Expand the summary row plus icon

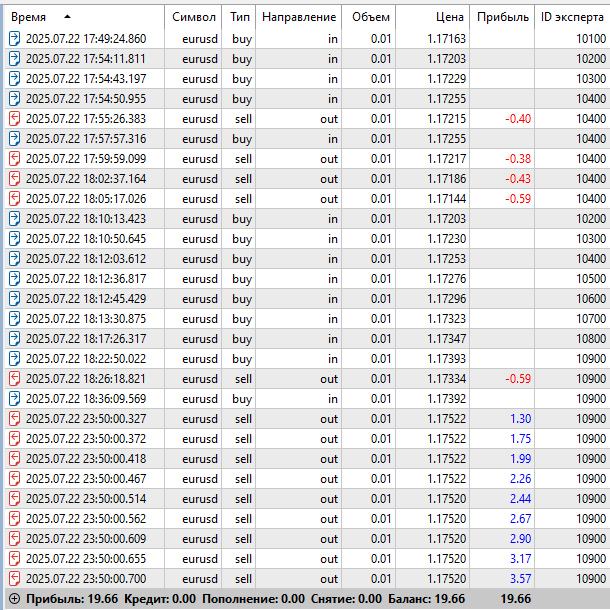(x=14, y=599)
